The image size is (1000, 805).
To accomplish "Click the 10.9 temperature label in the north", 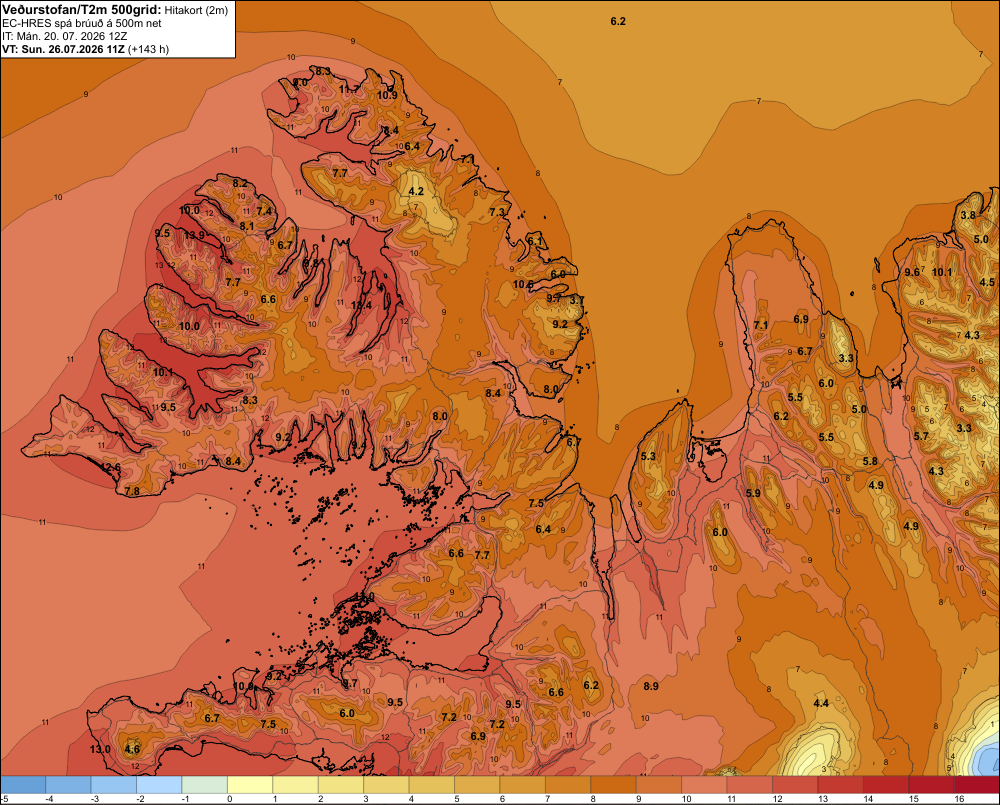I will point(387,96).
